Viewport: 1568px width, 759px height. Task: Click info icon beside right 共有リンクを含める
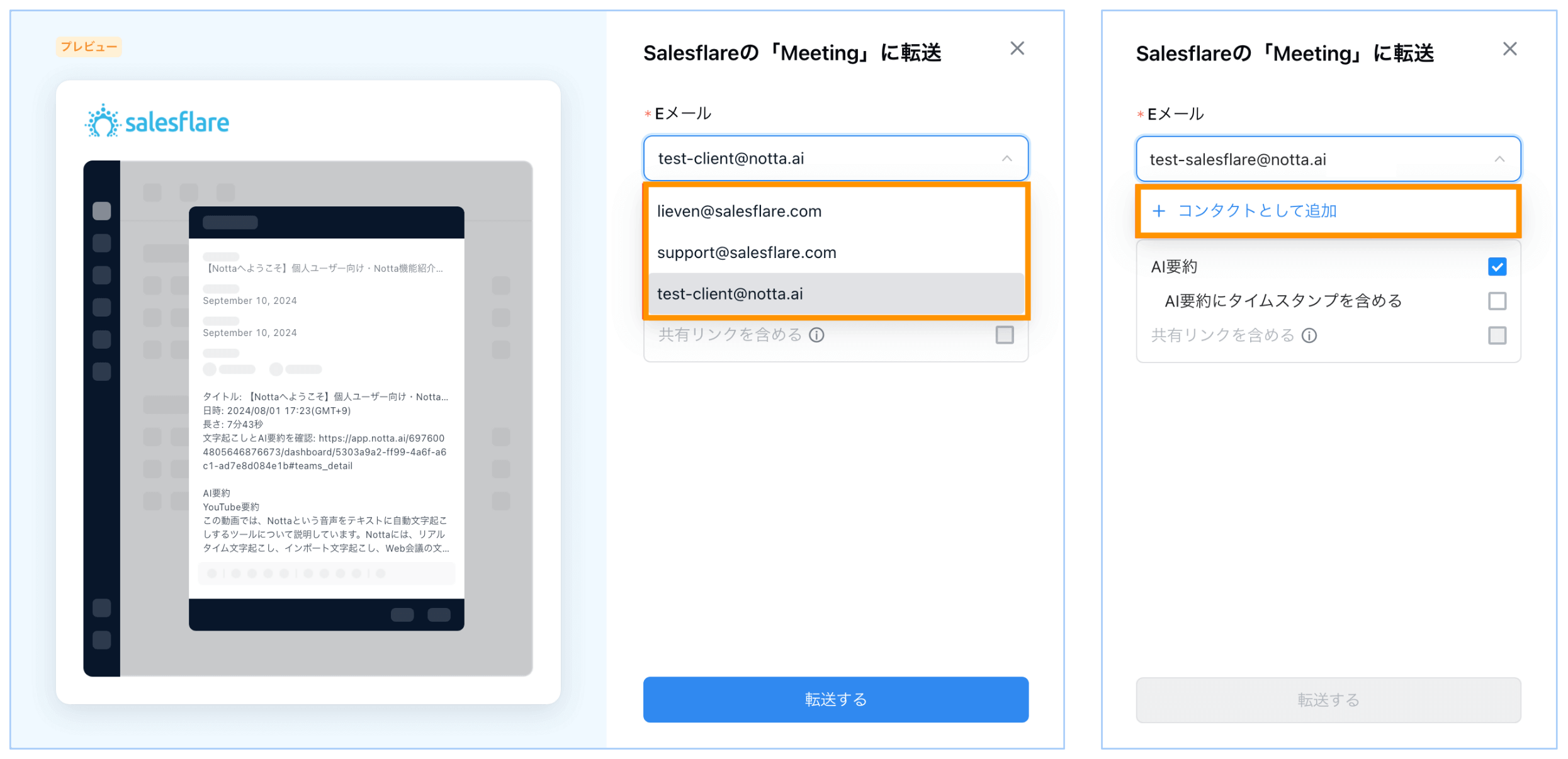point(1309,335)
